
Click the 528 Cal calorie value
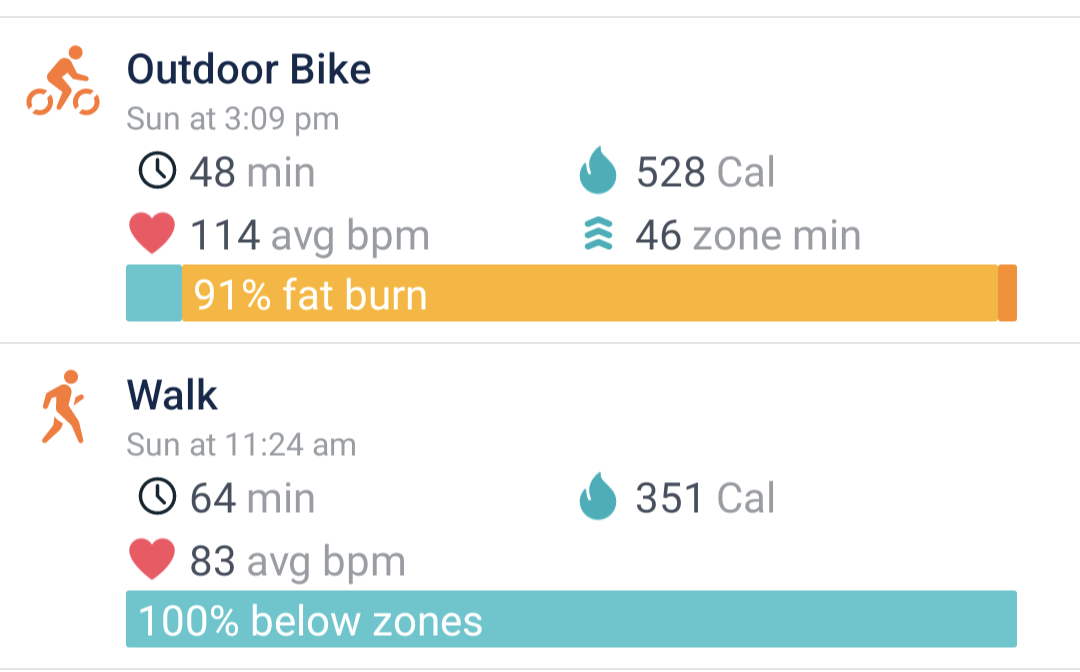[705, 171]
